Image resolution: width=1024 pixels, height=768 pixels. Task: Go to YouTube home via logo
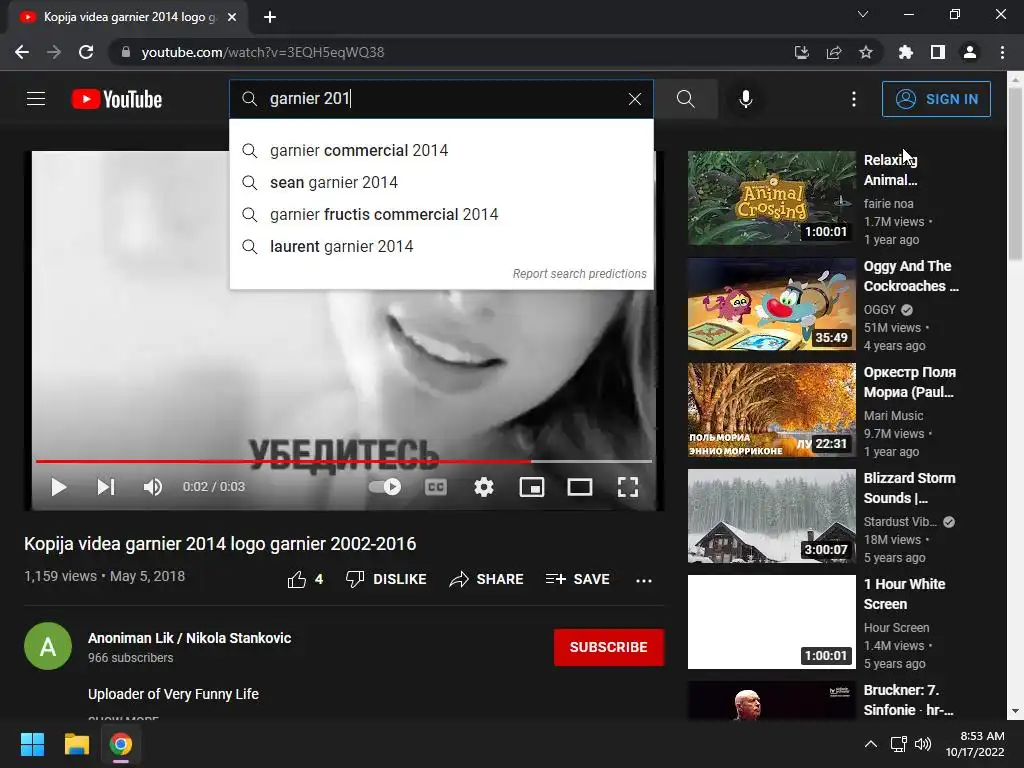[x=117, y=99]
